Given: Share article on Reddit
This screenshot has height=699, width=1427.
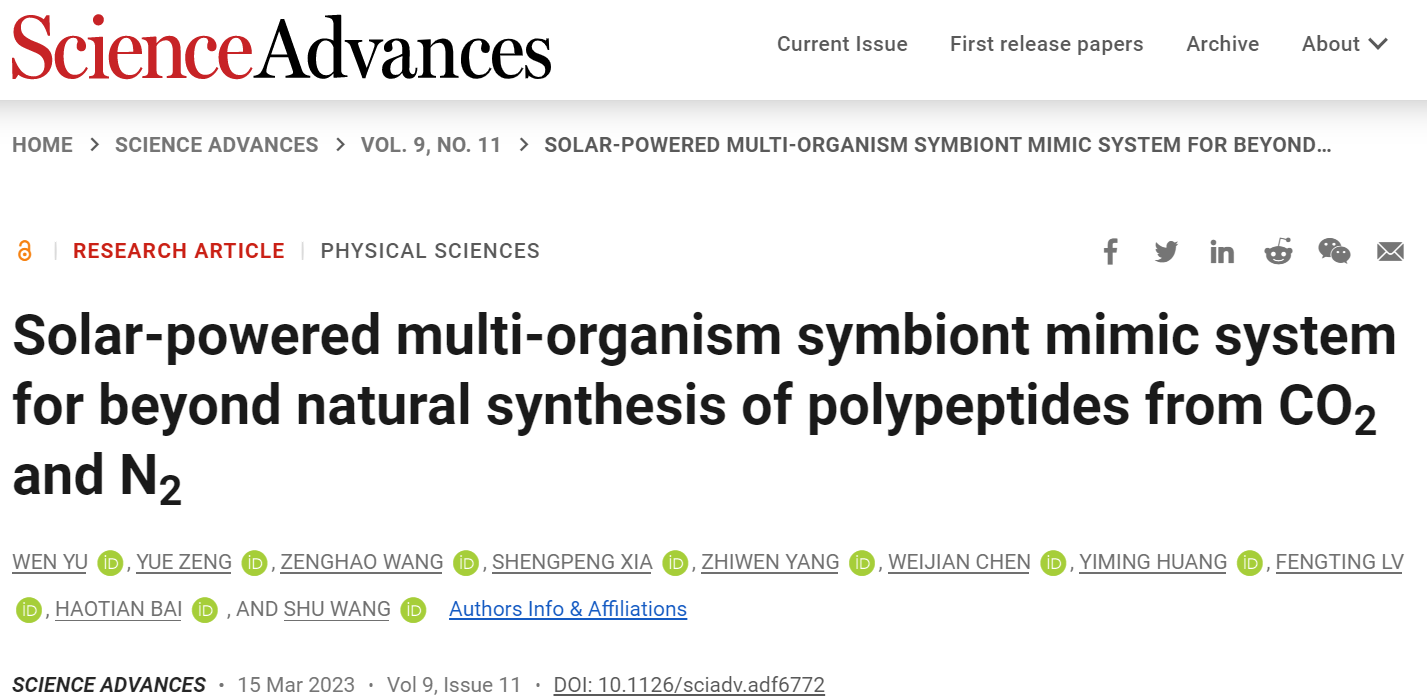Looking at the screenshot, I should pyautogui.click(x=1278, y=251).
